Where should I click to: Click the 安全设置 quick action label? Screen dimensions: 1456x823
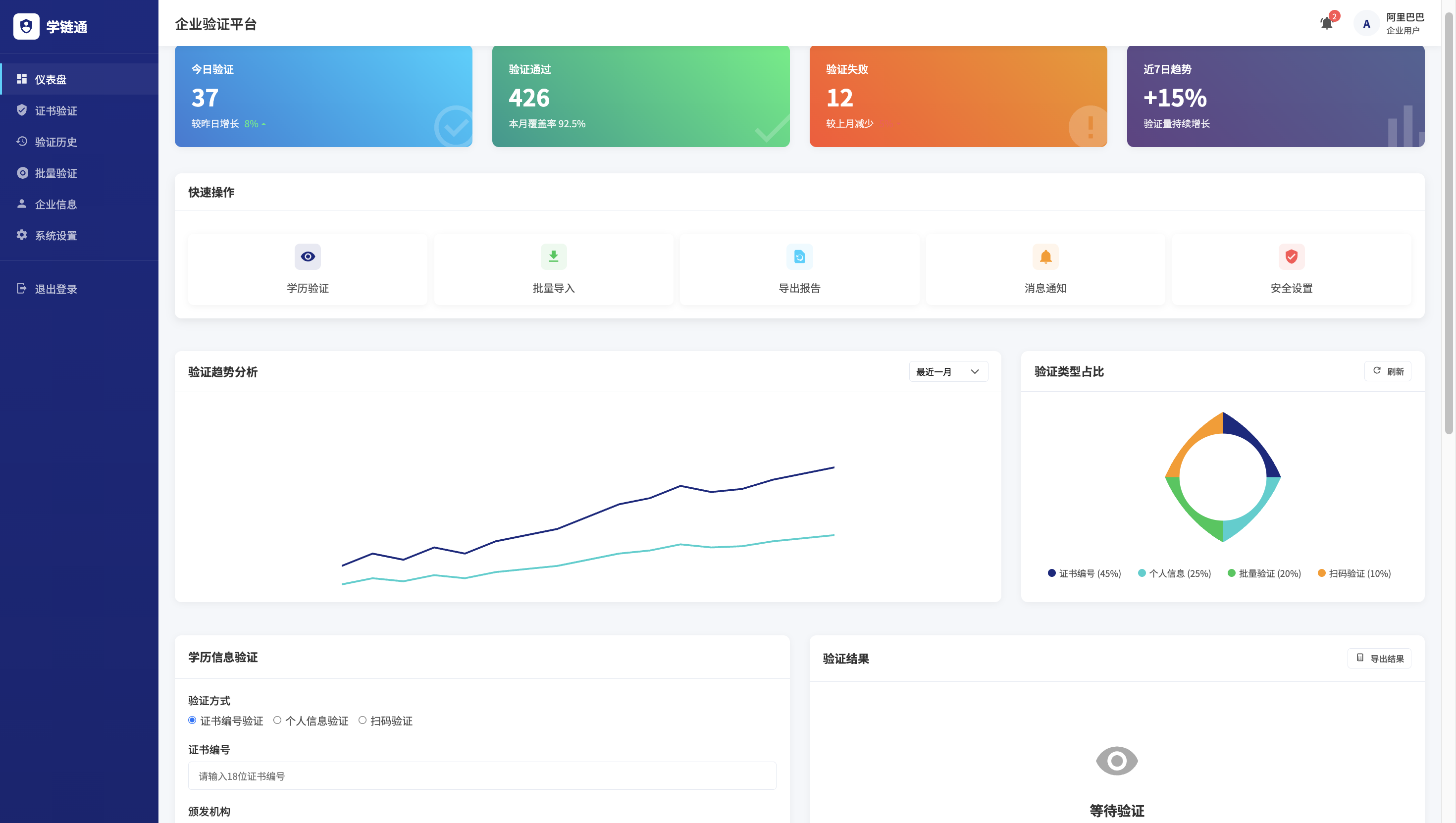click(1291, 288)
